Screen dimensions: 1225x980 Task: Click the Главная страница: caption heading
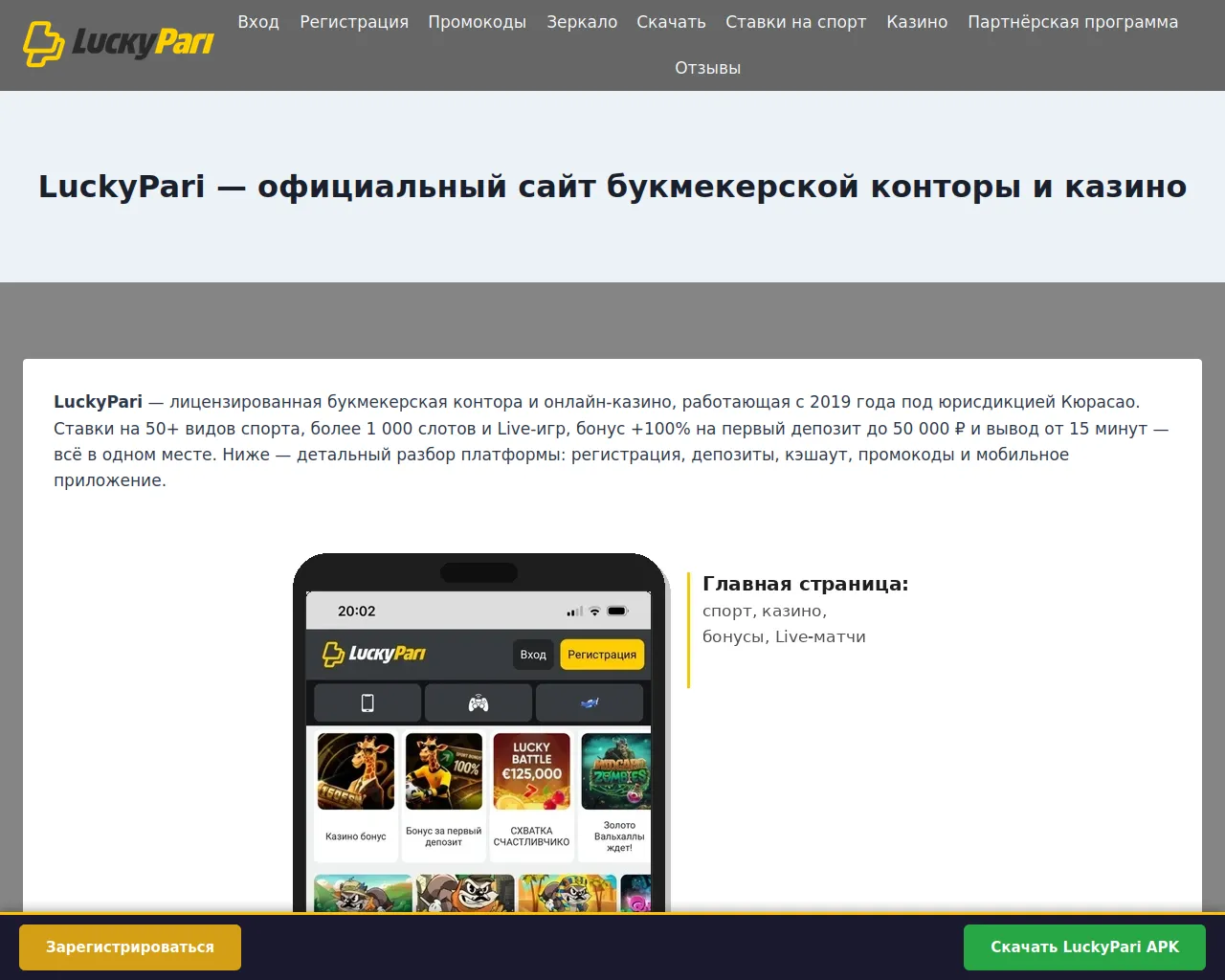coord(806,584)
